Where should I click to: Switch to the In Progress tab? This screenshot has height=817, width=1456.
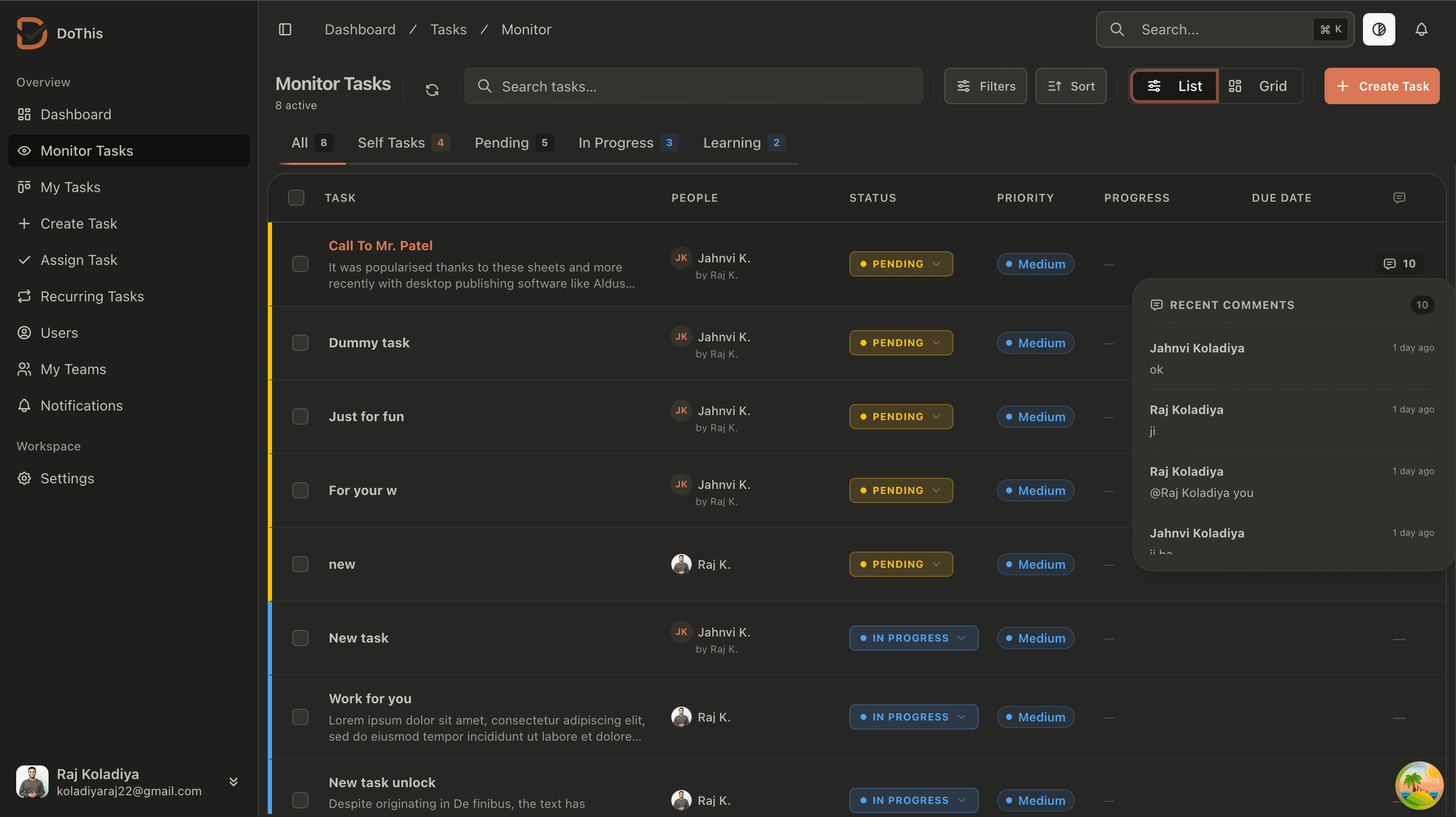pyautogui.click(x=628, y=143)
